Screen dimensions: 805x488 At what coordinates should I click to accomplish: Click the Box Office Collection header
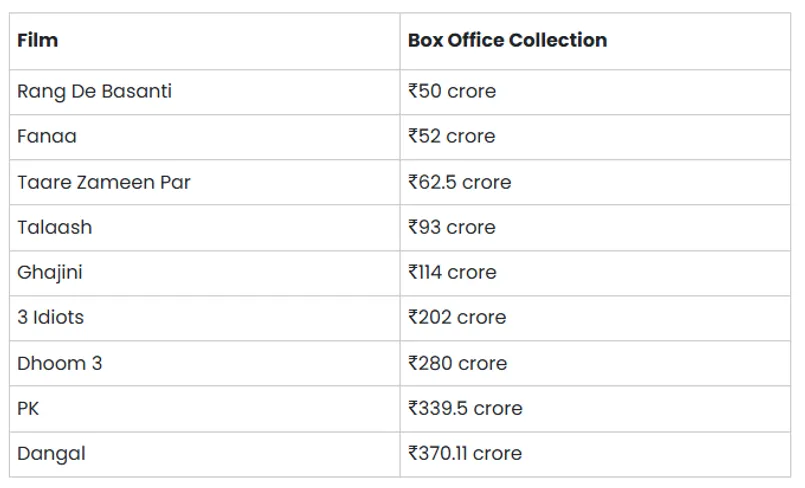[x=507, y=41]
